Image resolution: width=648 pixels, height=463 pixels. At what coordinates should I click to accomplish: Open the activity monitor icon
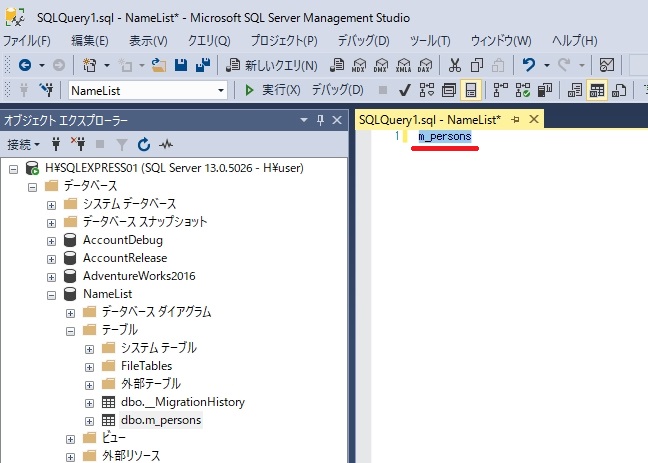point(166,144)
